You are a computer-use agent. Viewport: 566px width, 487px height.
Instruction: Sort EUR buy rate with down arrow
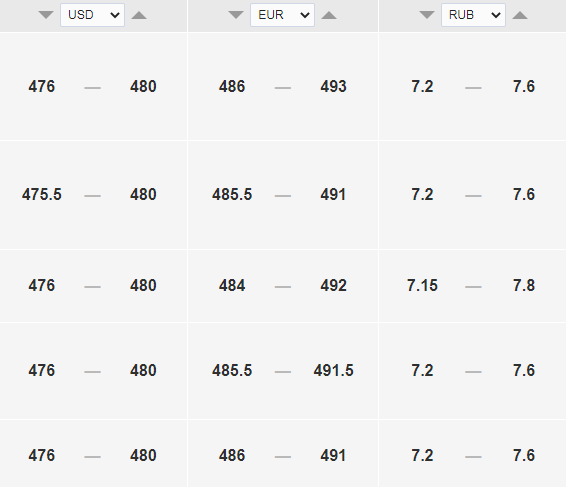236,15
